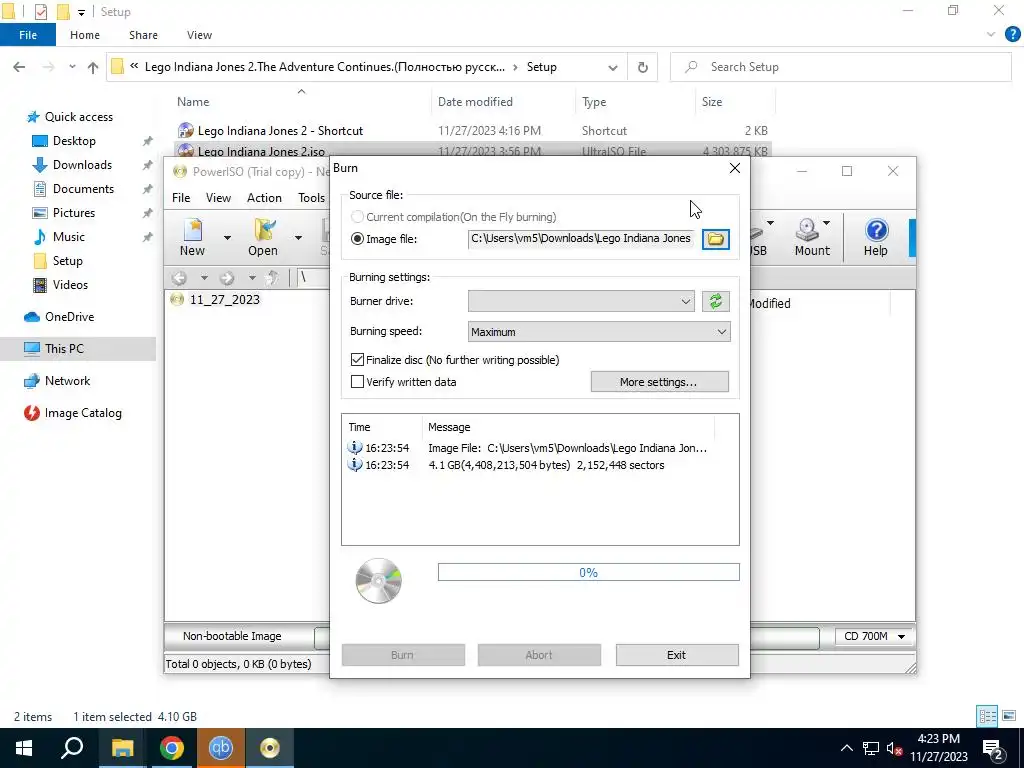Open Quick access in File Explorer sidebar
The width and height of the screenshot is (1024, 768).
69,117
